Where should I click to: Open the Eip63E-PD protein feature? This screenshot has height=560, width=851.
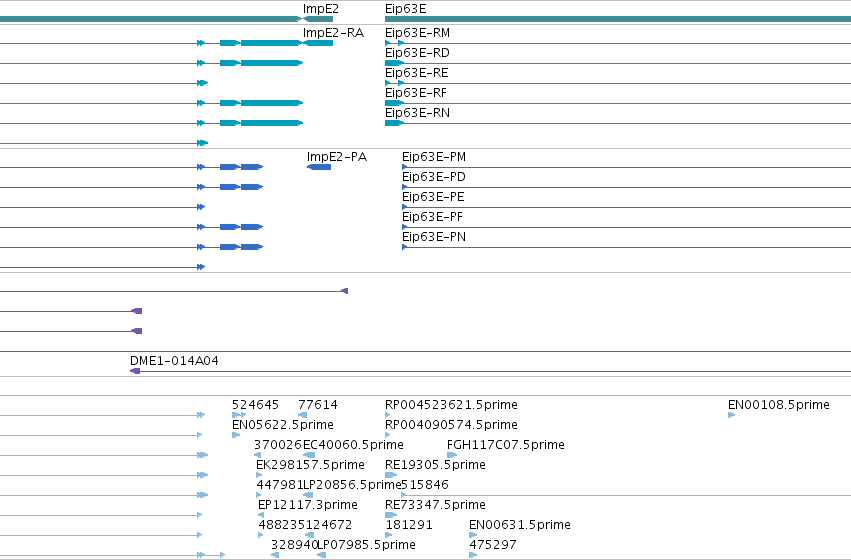(x=434, y=177)
